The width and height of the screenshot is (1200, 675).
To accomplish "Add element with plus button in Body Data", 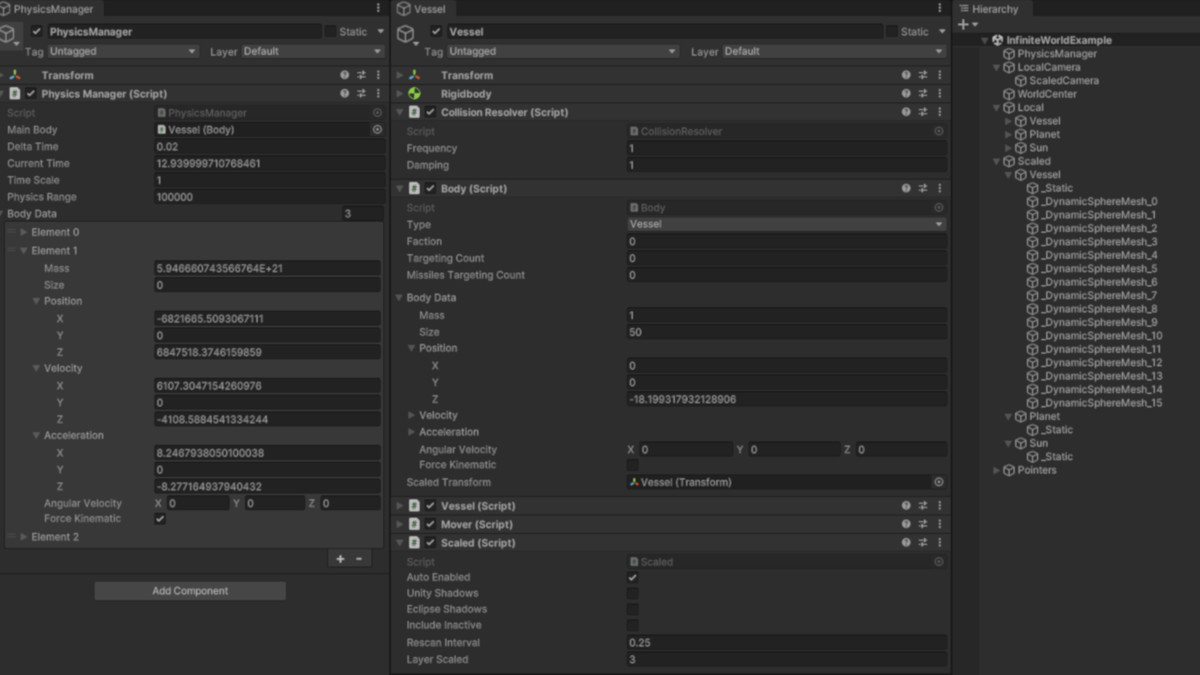I will [x=340, y=559].
